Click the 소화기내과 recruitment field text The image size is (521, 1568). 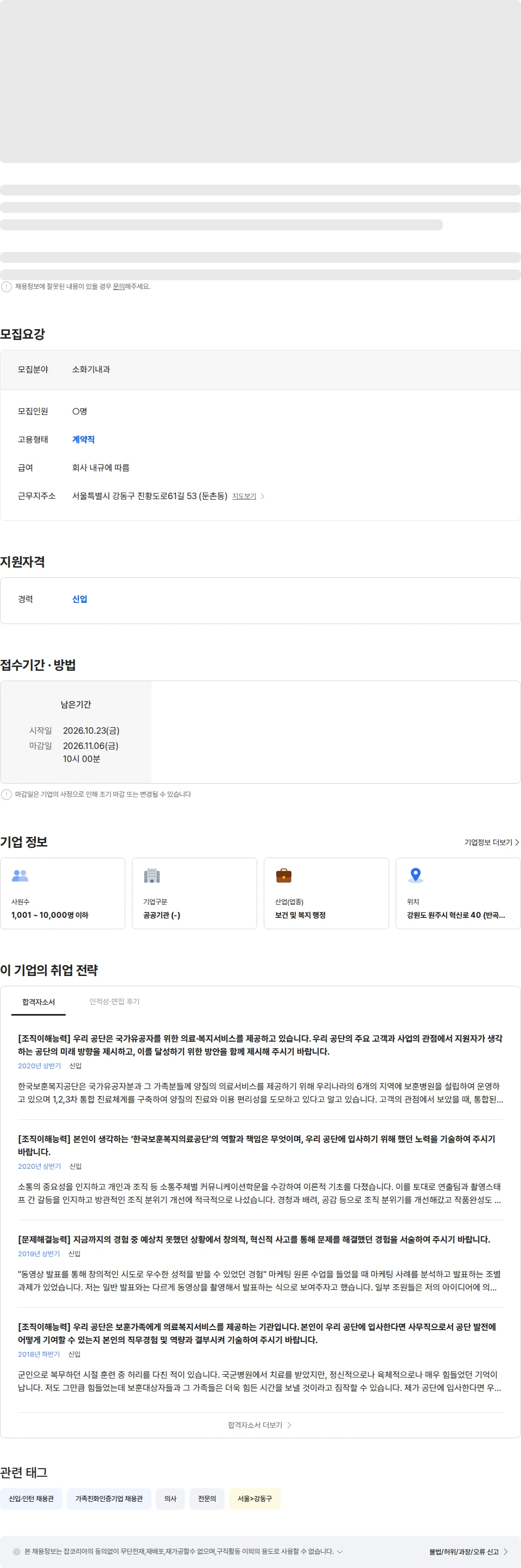click(x=91, y=370)
